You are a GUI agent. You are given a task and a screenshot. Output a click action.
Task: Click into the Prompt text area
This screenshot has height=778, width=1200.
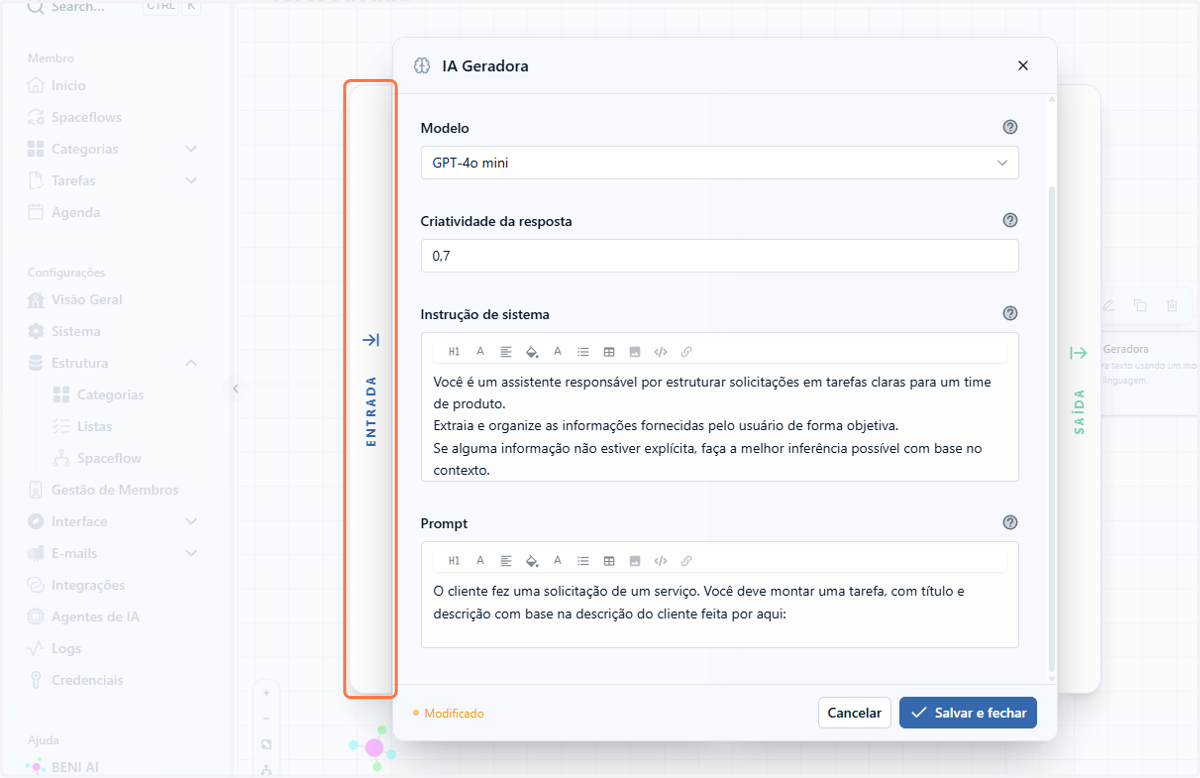tap(720, 610)
